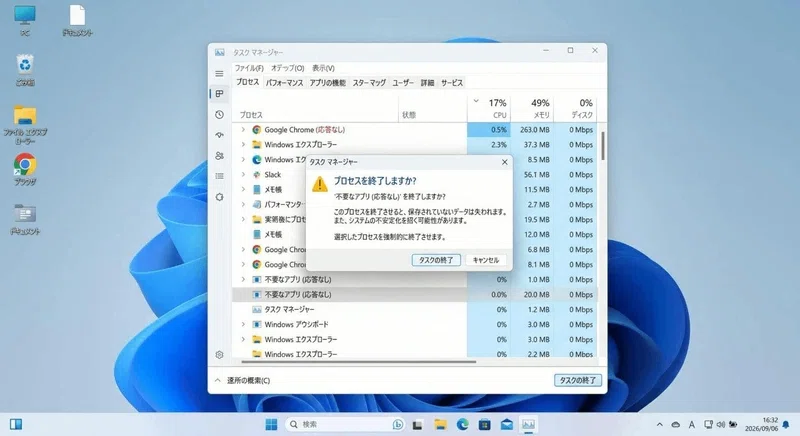Switch to the 詳細 tab
Screen dimensions: 800x436
(x=427, y=83)
